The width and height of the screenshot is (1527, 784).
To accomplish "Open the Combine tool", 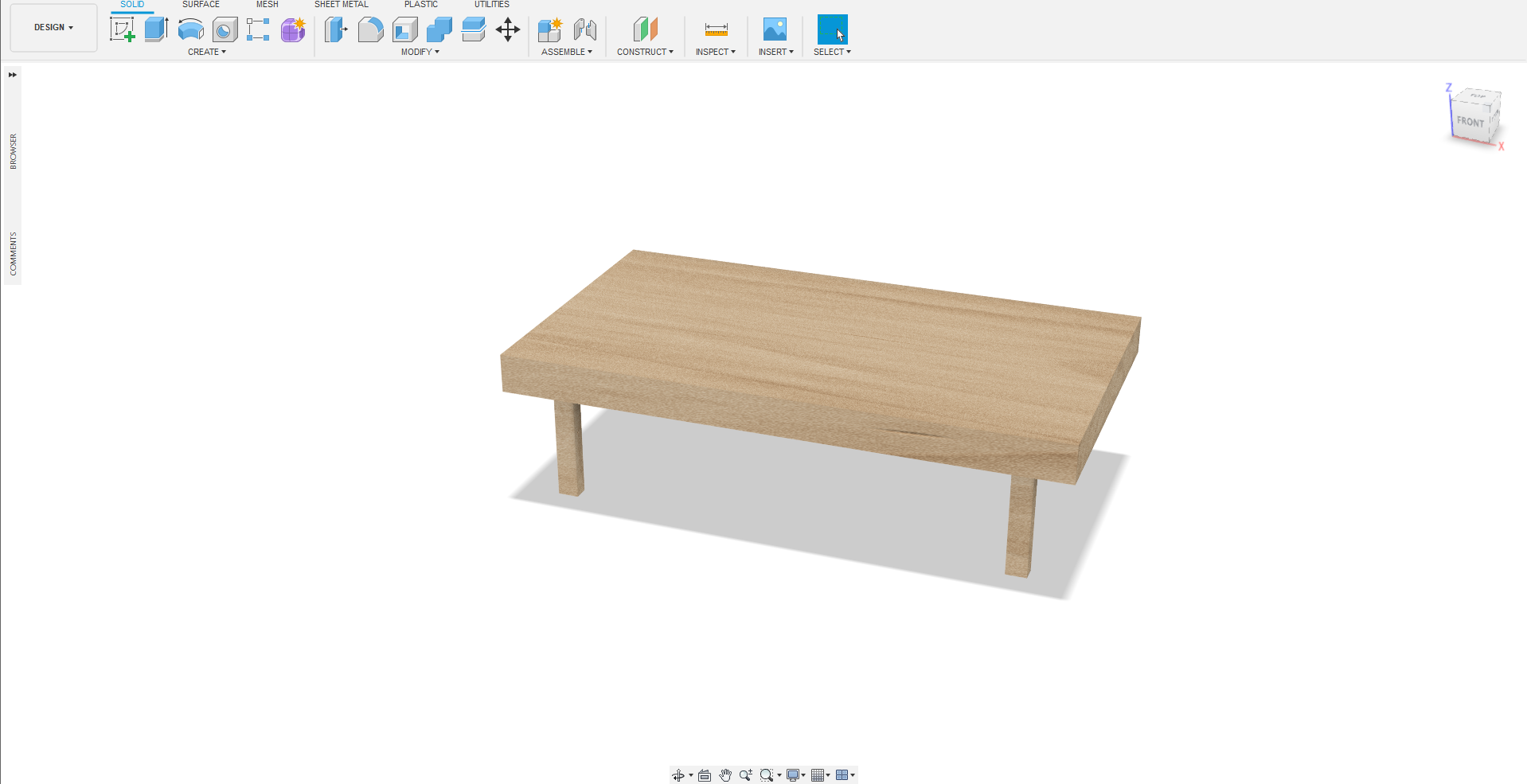I will click(439, 29).
